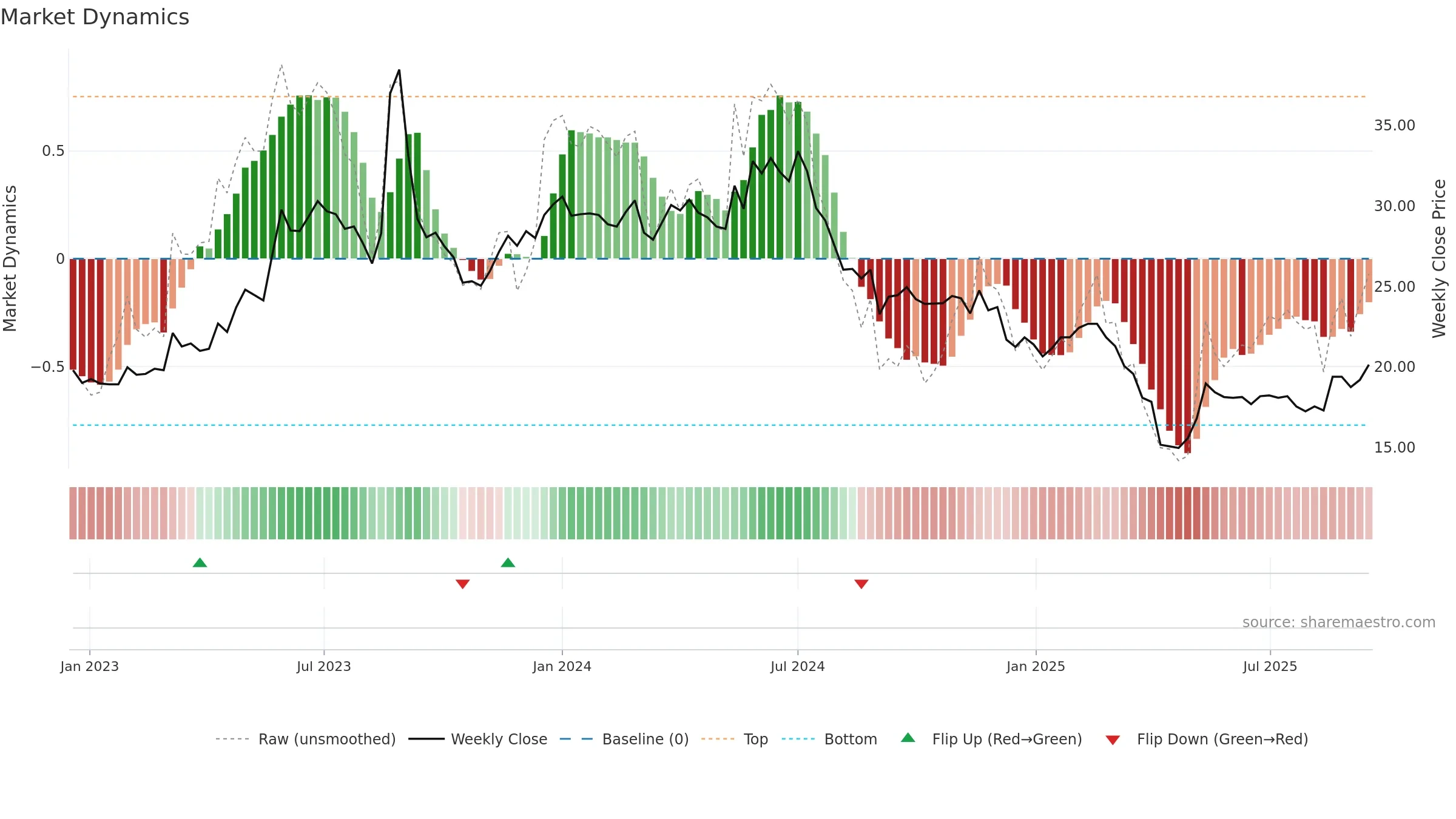This screenshot has width=1456, height=819.
Task: Click the green flip-up marker near April 2023
Action: pyautogui.click(x=200, y=562)
